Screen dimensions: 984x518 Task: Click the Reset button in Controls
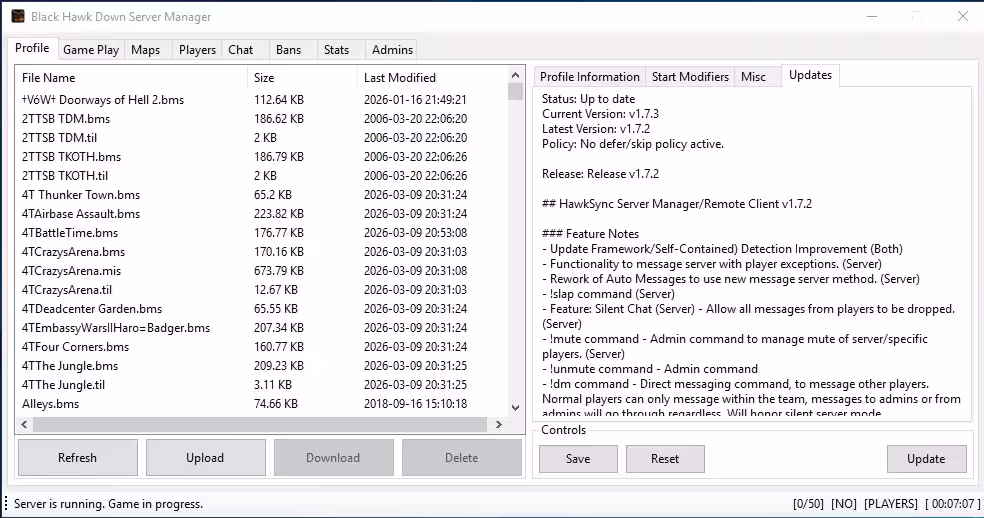click(x=665, y=459)
